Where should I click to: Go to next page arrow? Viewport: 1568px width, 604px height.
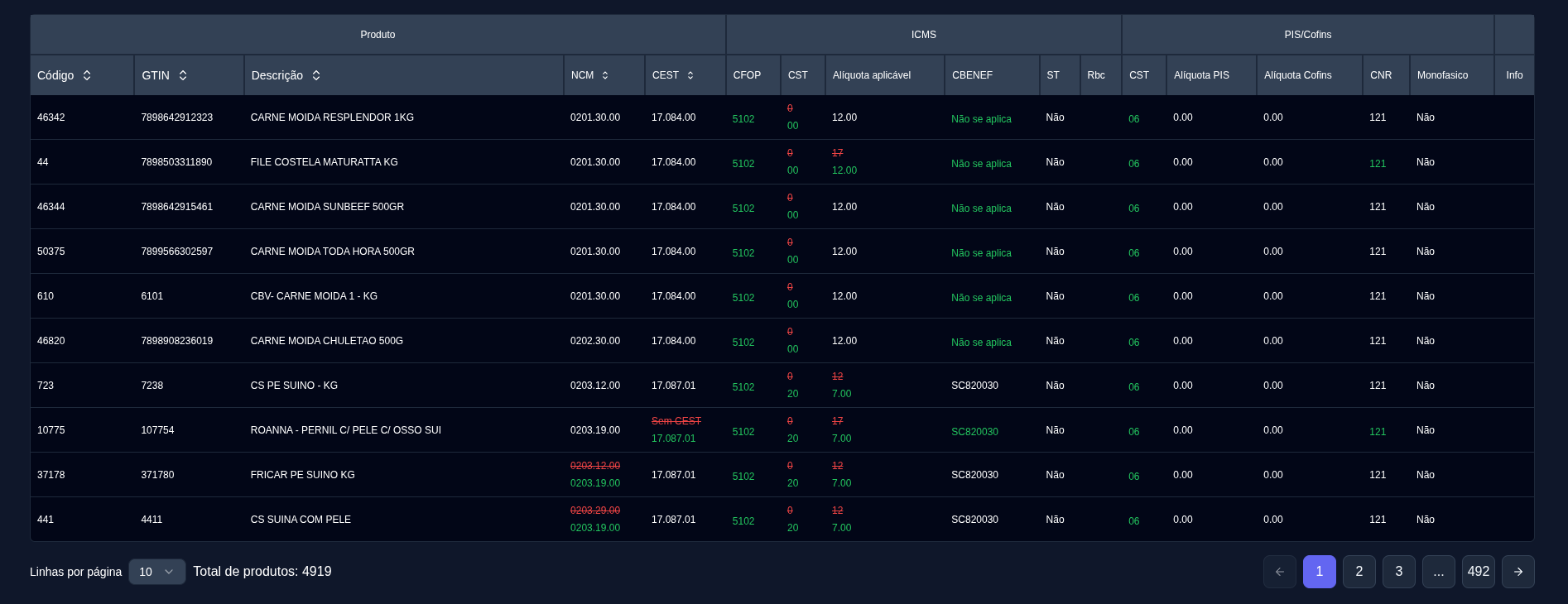[x=1517, y=572]
